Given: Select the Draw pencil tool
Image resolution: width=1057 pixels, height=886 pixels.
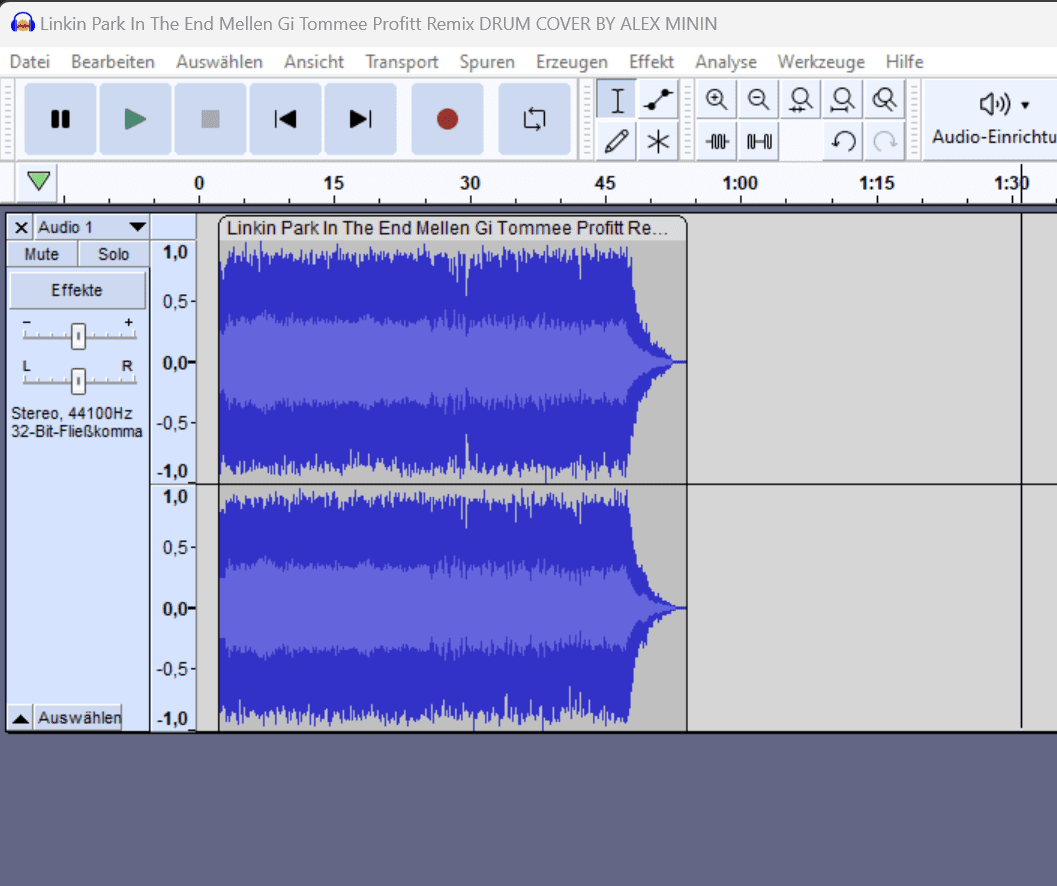Looking at the screenshot, I should pyautogui.click(x=617, y=142).
